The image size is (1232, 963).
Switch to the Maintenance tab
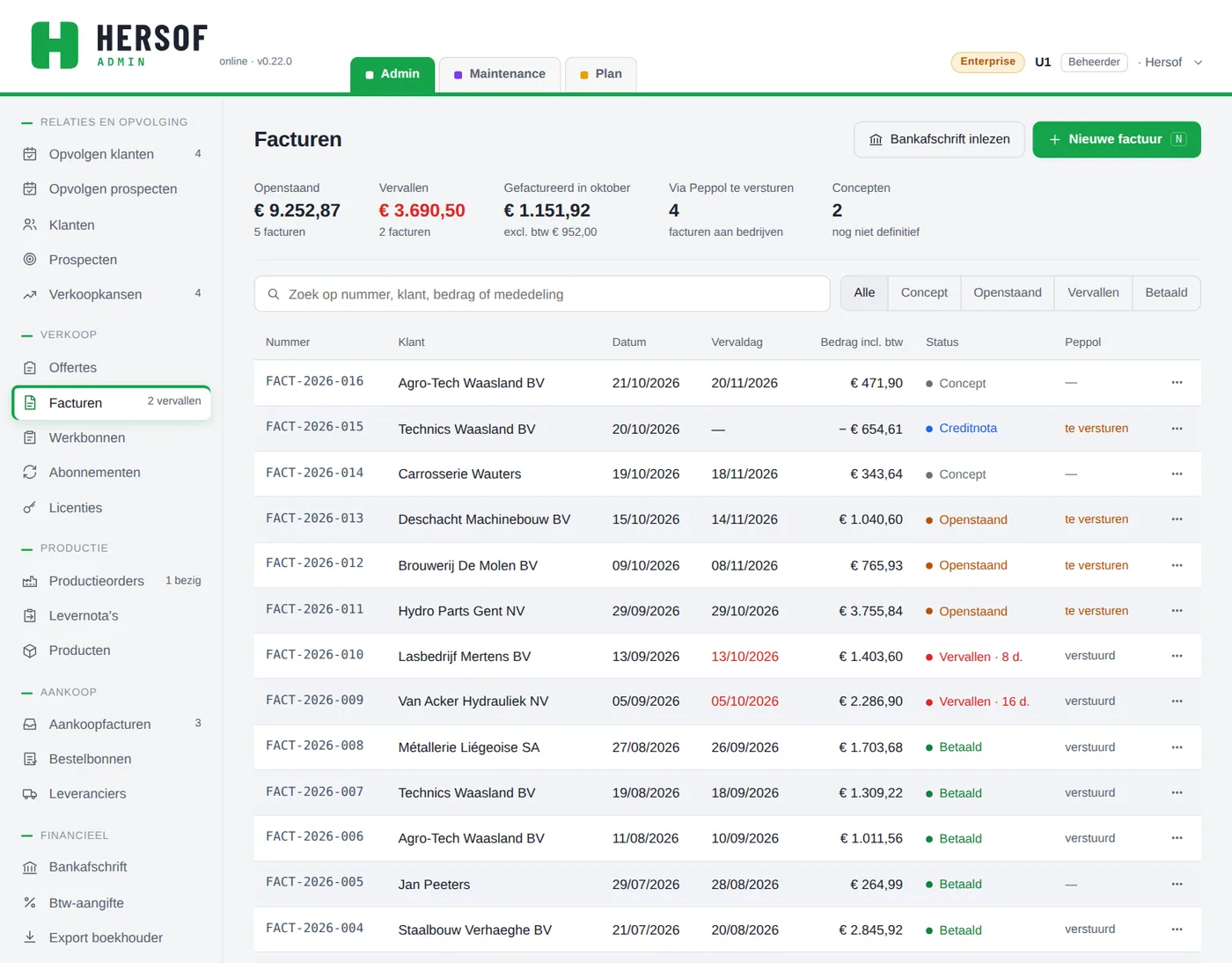[499, 74]
